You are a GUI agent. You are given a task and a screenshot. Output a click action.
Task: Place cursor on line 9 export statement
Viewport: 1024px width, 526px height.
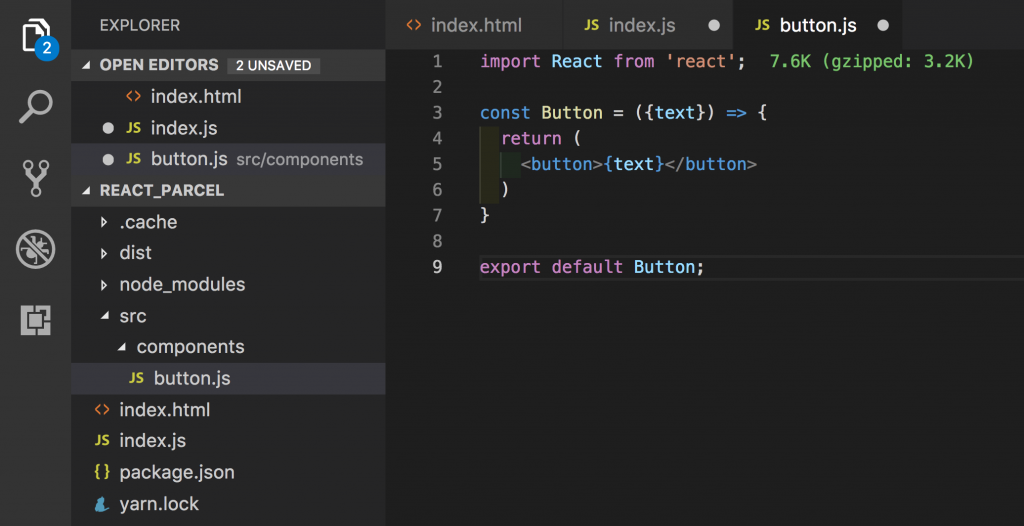(592, 267)
